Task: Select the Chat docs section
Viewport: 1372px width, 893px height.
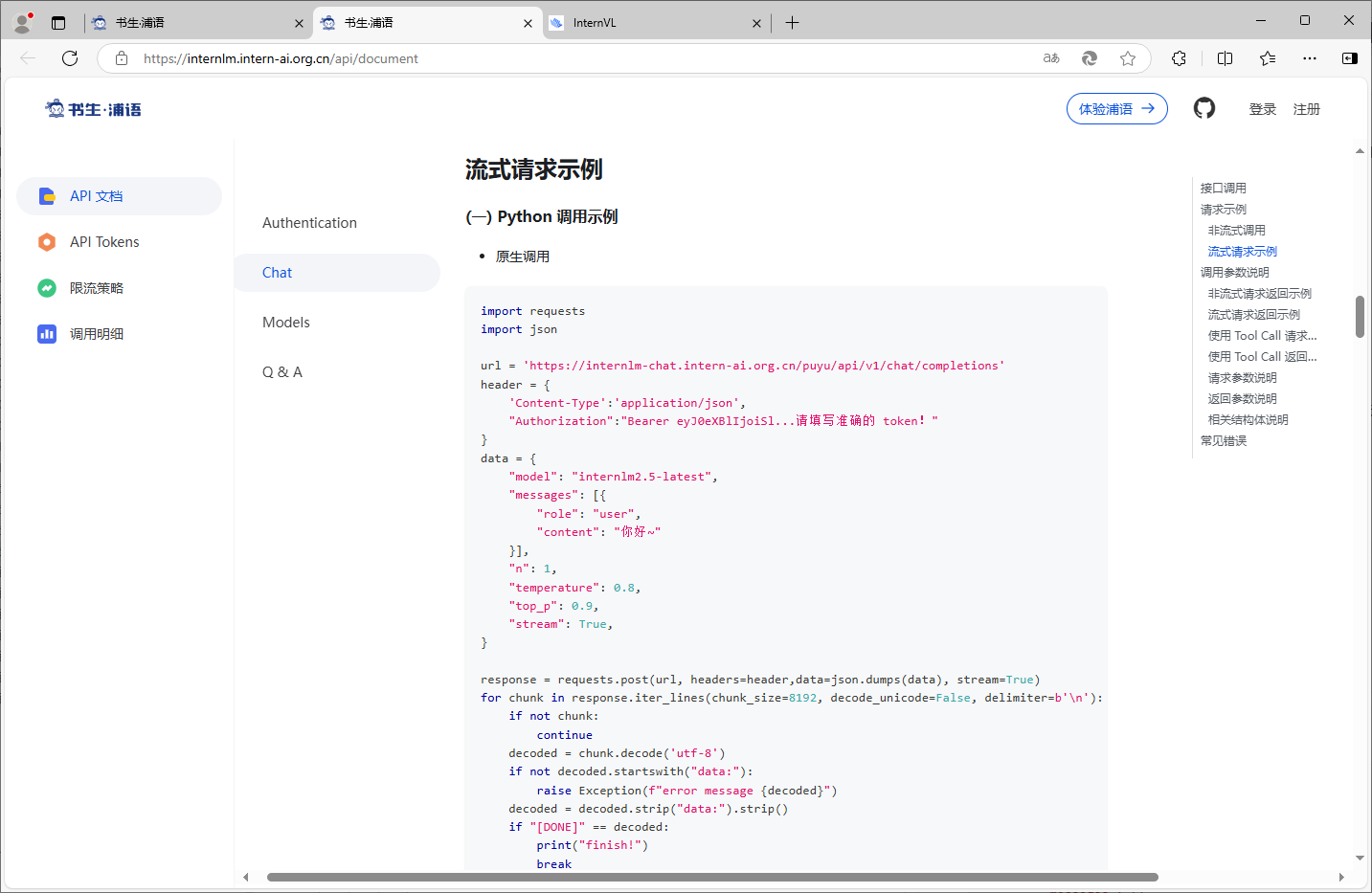Action: click(x=337, y=273)
